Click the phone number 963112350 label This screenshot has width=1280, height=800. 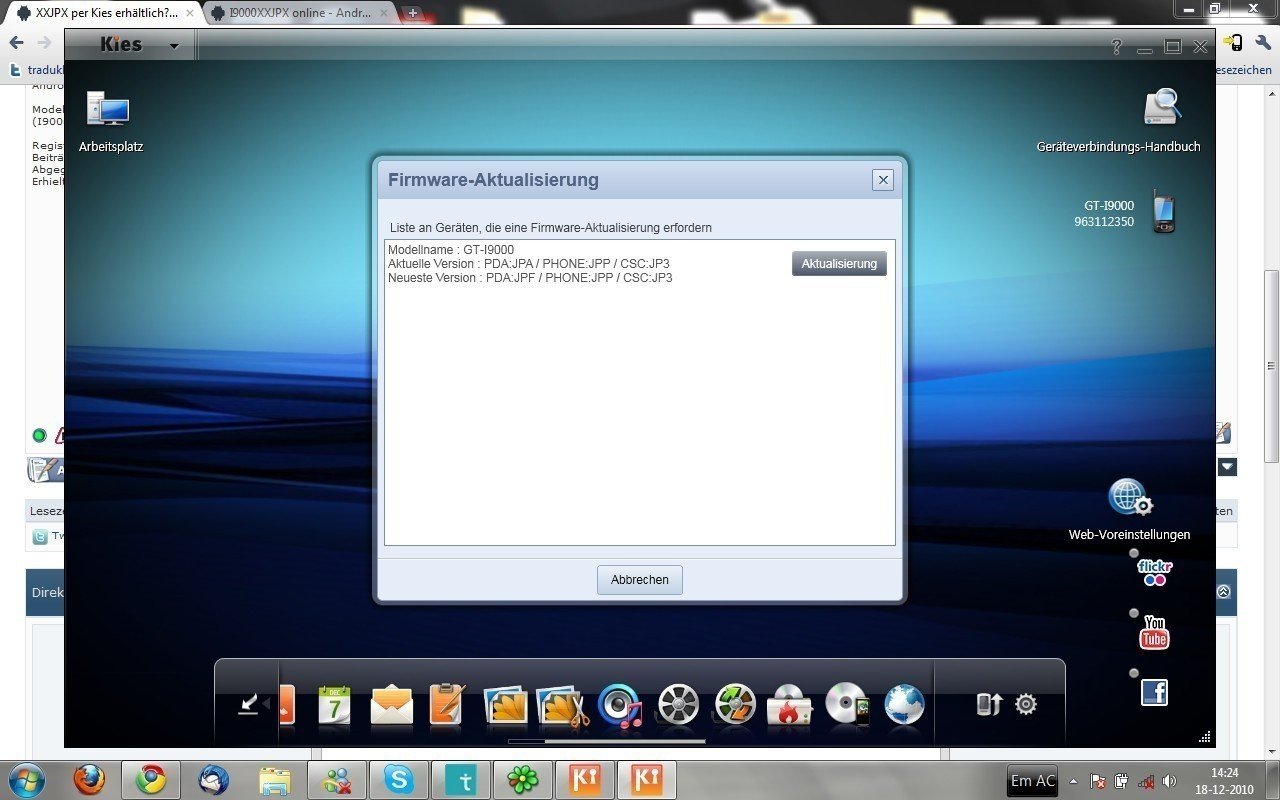coord(1104,221)
